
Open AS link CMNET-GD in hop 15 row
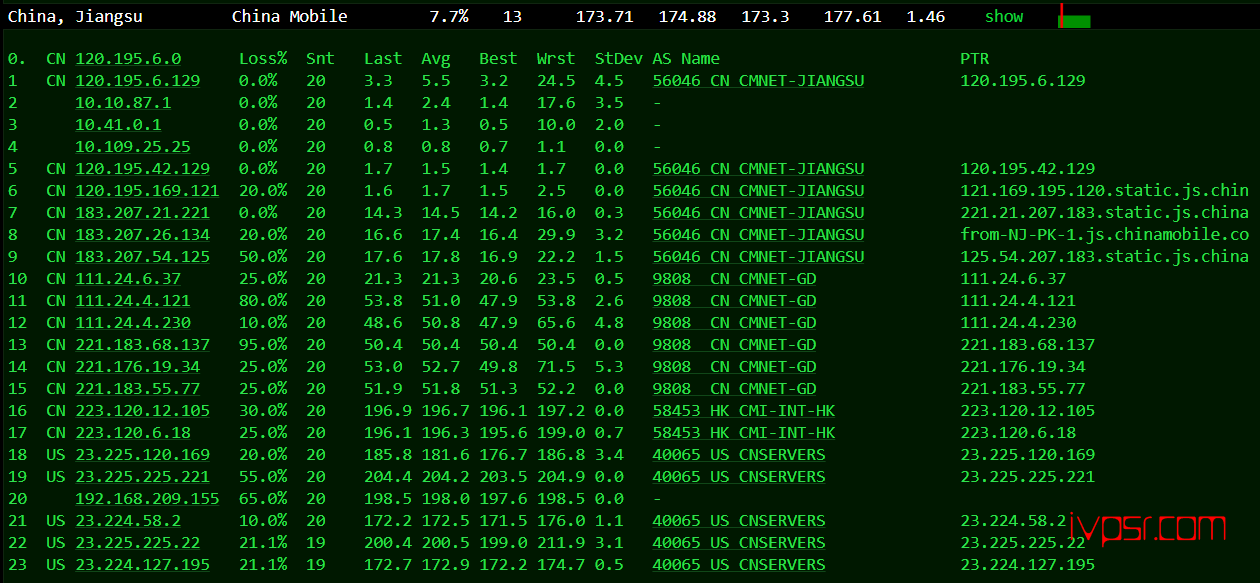[x=734, y=389]
